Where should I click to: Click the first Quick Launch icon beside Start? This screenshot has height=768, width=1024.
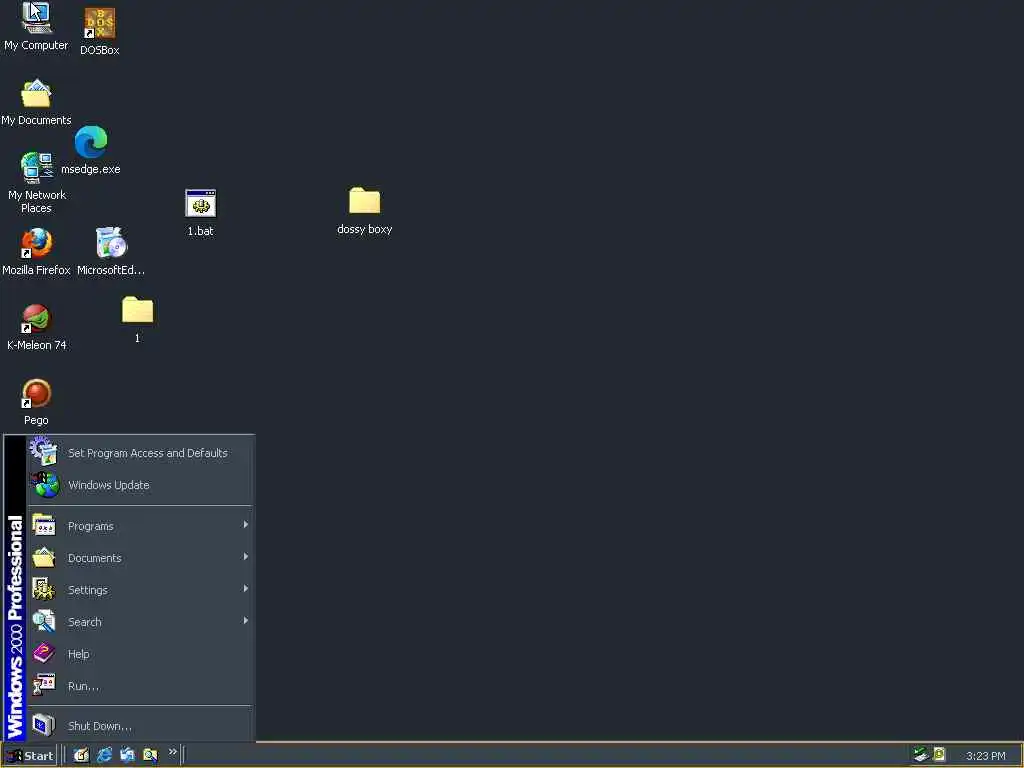(81, 755)
